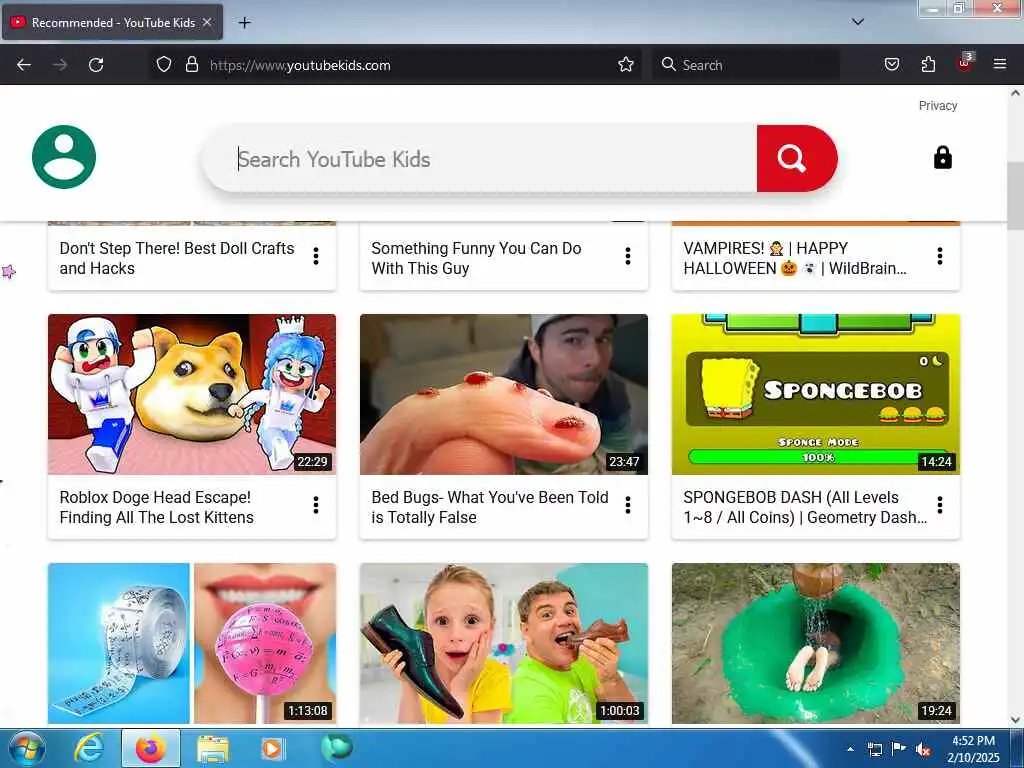Viewport: 1024px width, 768px height.
Task: Open a new tab with plus button
Action: (x=244, y=23)
